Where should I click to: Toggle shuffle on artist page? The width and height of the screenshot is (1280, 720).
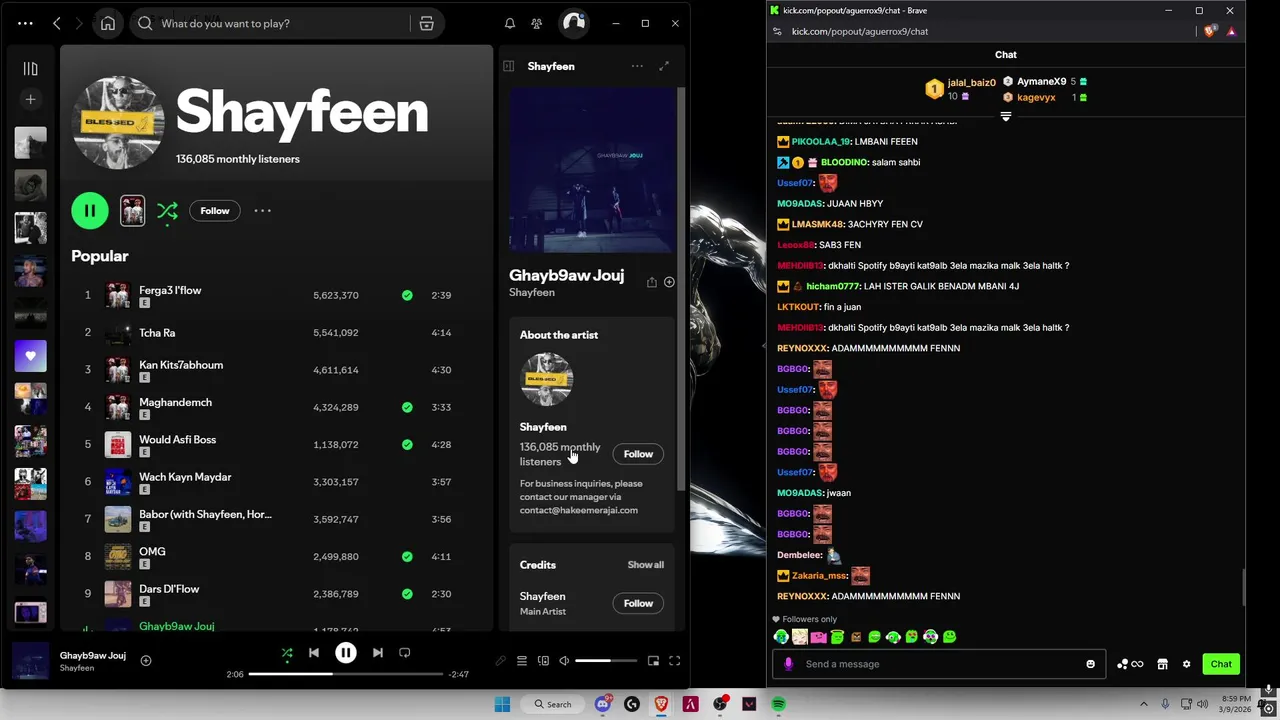(x=167, y=210)
